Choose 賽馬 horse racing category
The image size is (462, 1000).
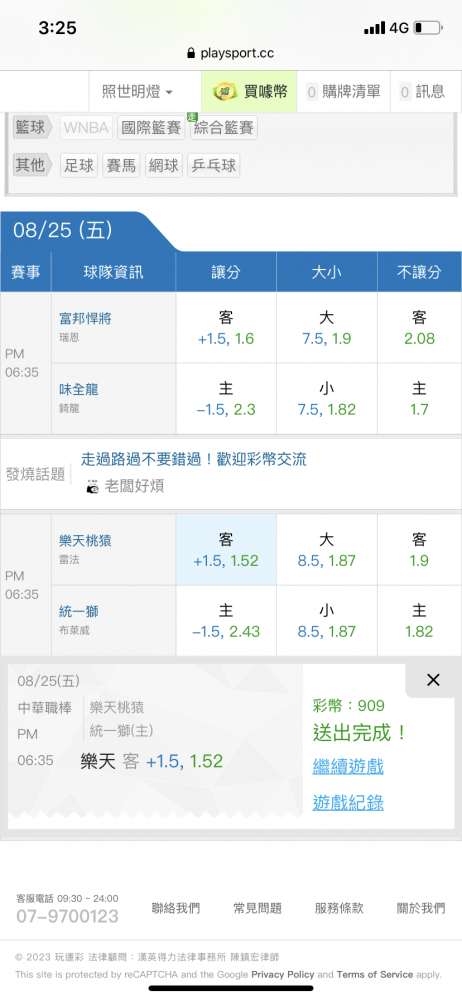click(x=121, y=166)
